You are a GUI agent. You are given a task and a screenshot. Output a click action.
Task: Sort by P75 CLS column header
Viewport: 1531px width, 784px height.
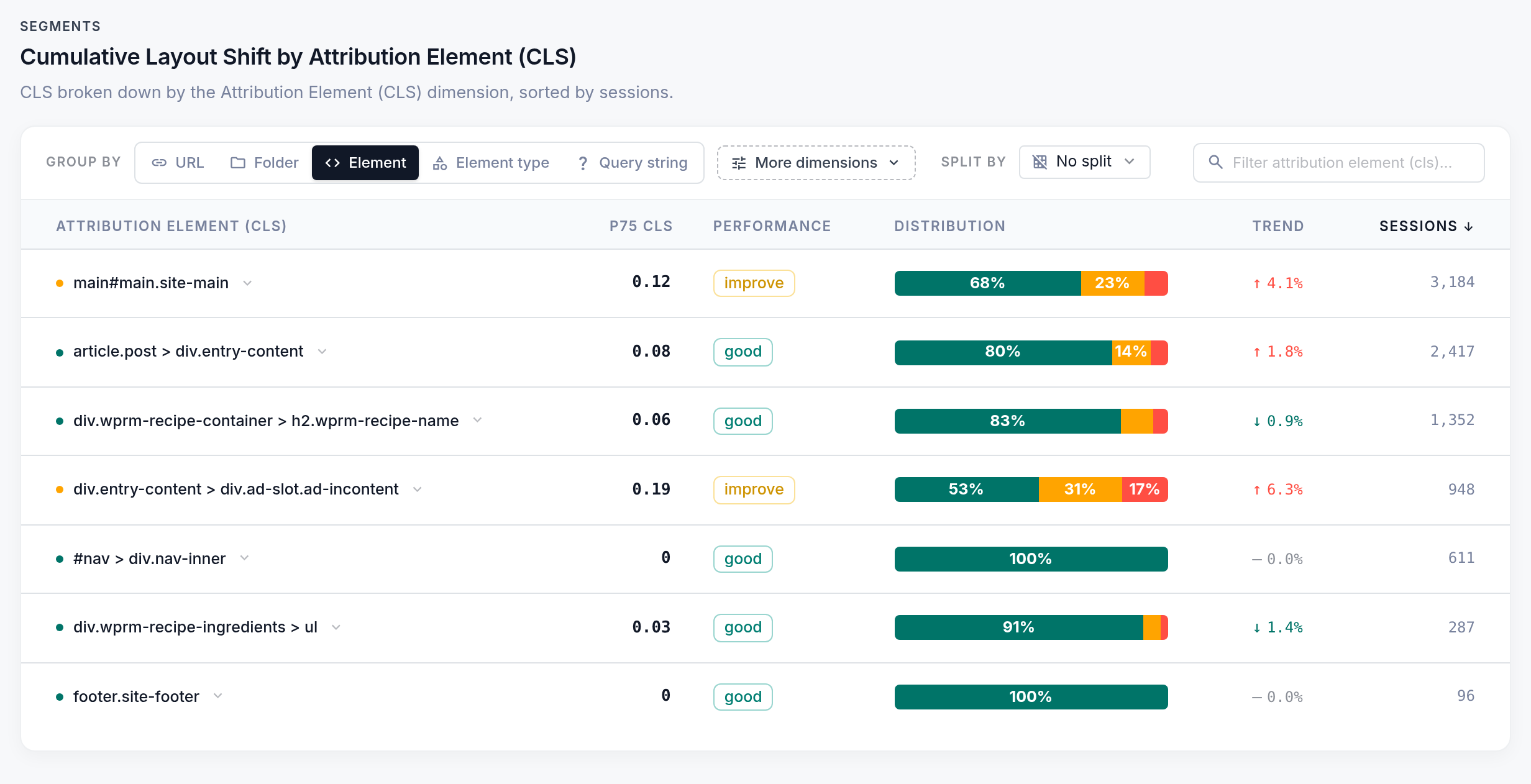(641, 226)
